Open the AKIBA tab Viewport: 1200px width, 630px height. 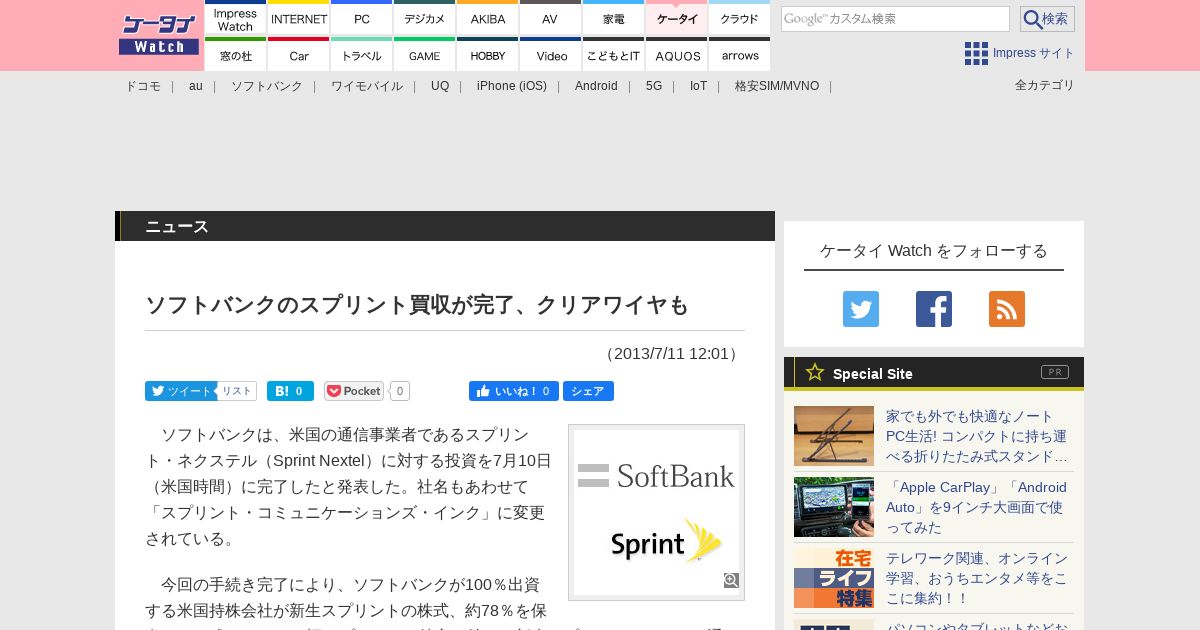coord(488,18)
